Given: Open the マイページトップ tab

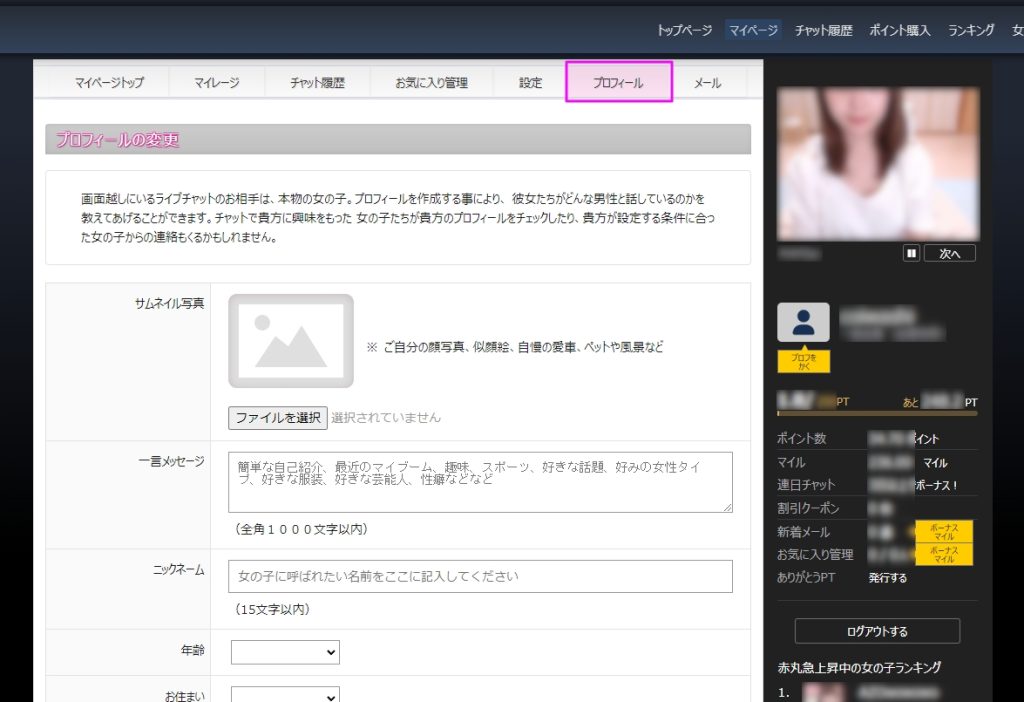Looking at the screenshot, I should pyautogui.click(x=109, y=83).
